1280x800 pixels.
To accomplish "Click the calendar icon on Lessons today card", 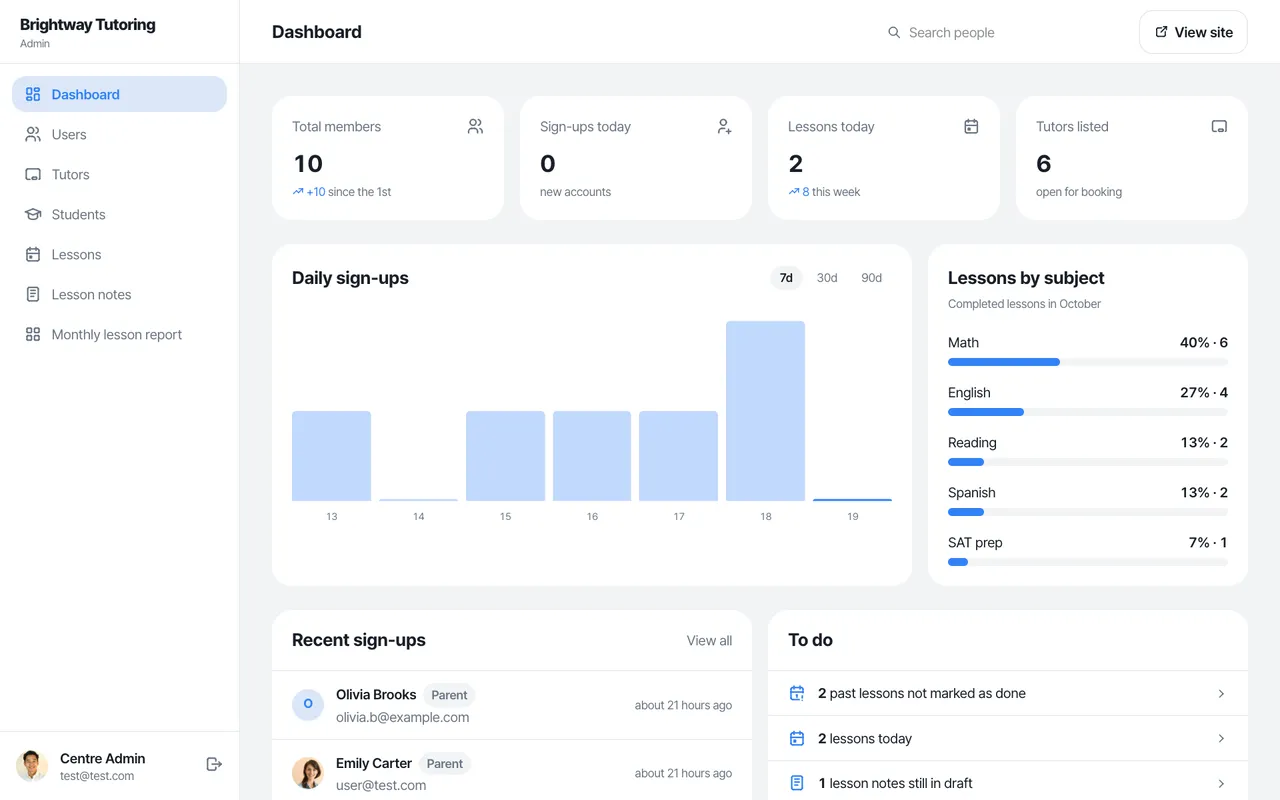I will point(971,126).
